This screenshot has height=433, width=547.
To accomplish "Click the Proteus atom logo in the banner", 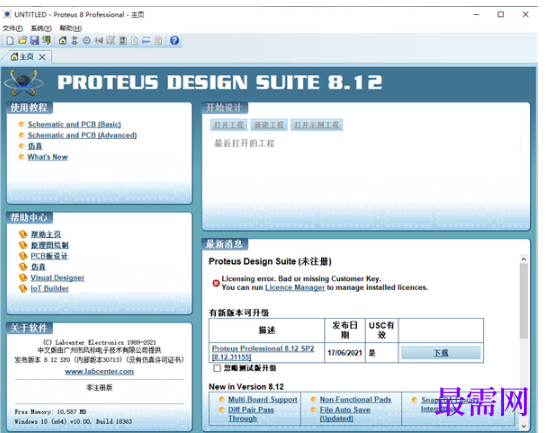I will (24, 83).
